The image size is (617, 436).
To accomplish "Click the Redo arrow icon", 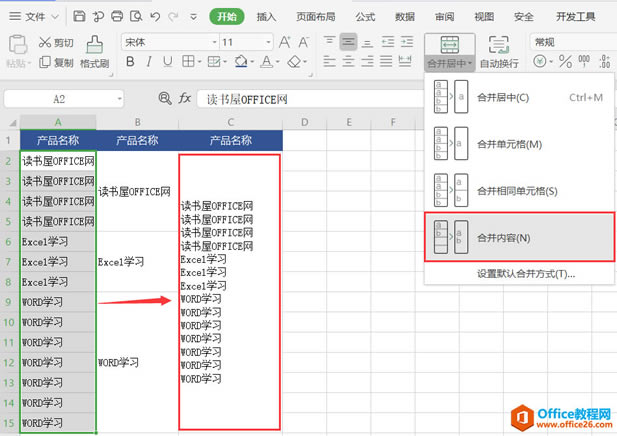I will coord(173,17).
